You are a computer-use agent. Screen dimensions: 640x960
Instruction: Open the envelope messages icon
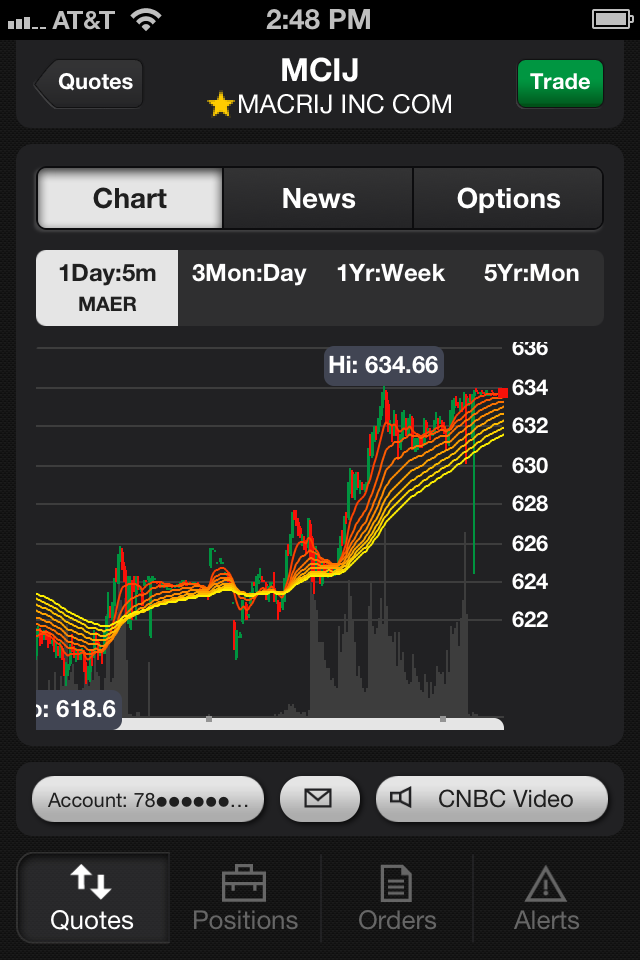click(319, 798)
